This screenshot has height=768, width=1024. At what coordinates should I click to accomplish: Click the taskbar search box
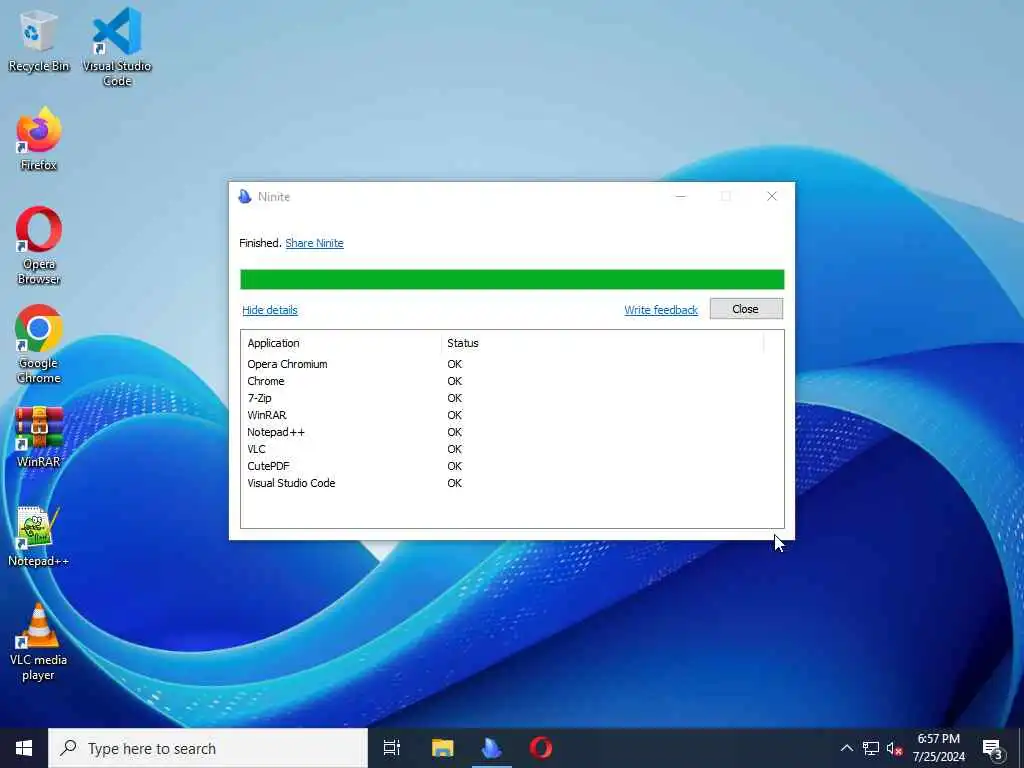pos(208,748)
